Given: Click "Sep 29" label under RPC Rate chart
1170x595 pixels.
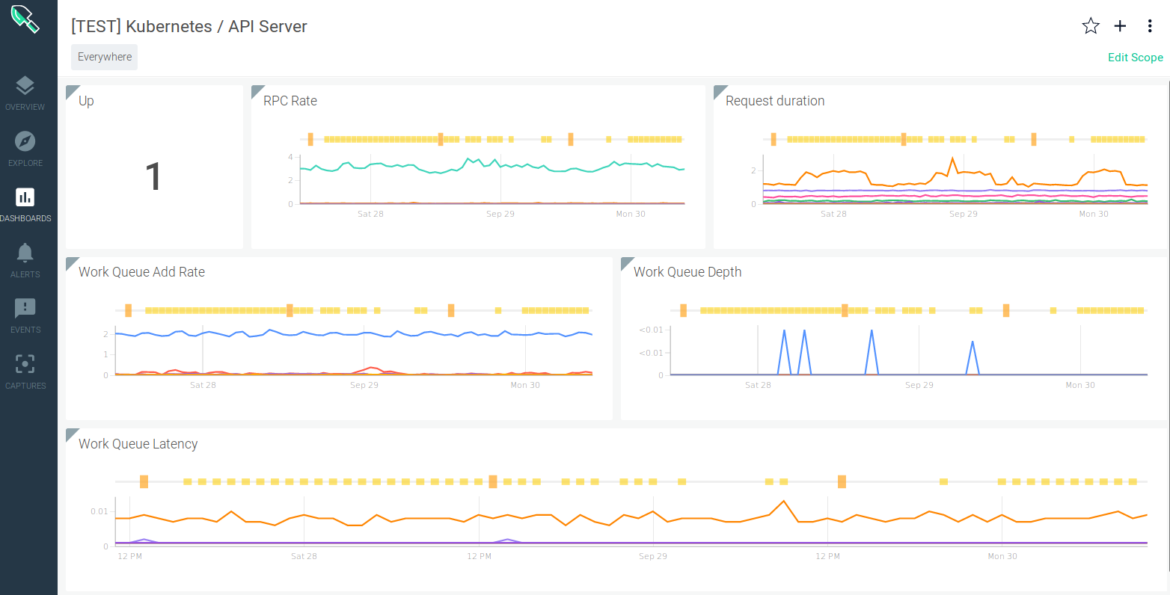Looking at the screenshot, I should tap(501, 214).
